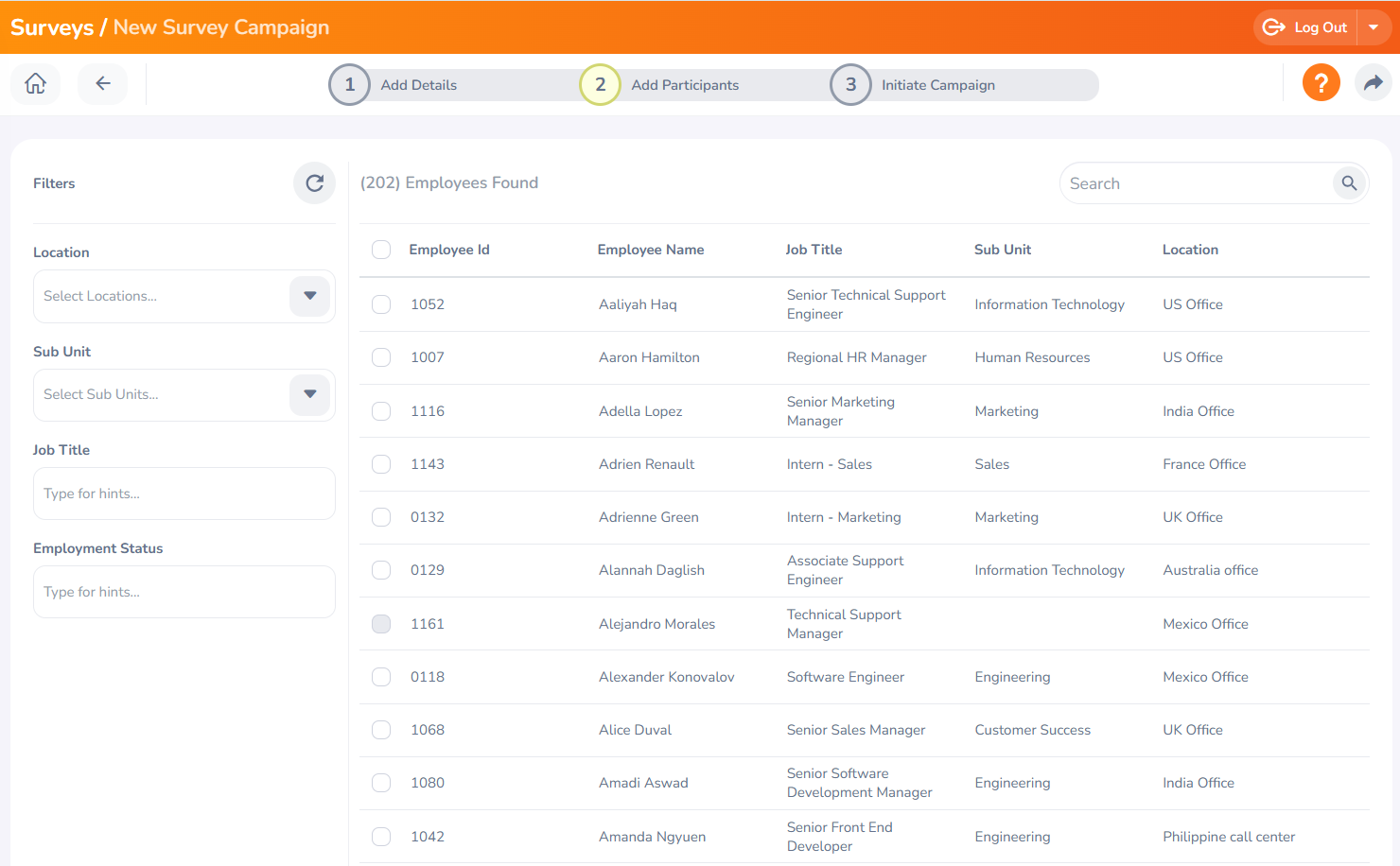The image size is (1400, 866).
Task: Click the Surveys breadcrumb link
Action: click(x=52, y=27)
